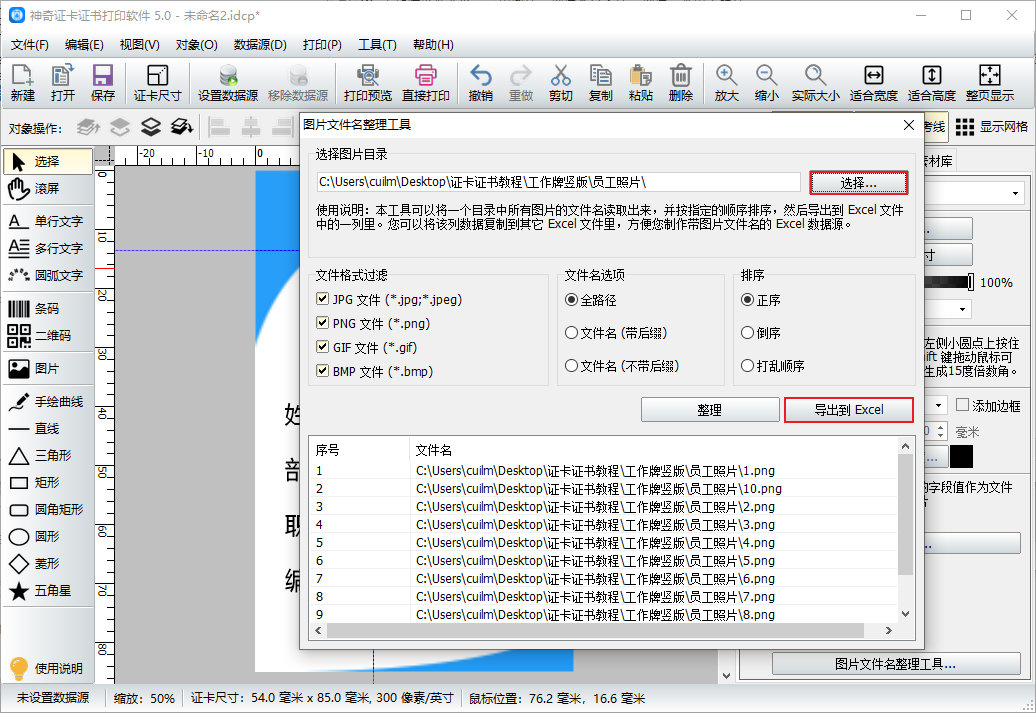Click the 放大 zoom in icon

726,83
